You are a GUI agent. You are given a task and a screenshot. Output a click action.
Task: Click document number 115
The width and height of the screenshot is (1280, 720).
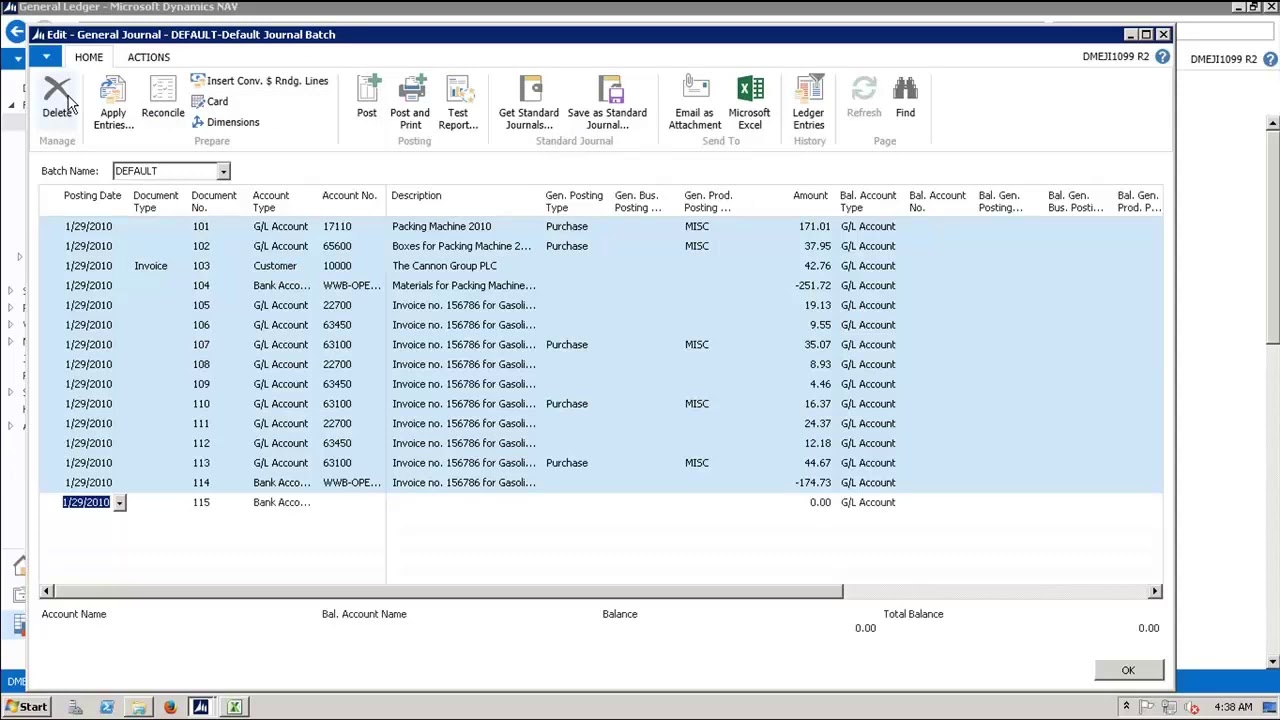click(x=201, y=503)
